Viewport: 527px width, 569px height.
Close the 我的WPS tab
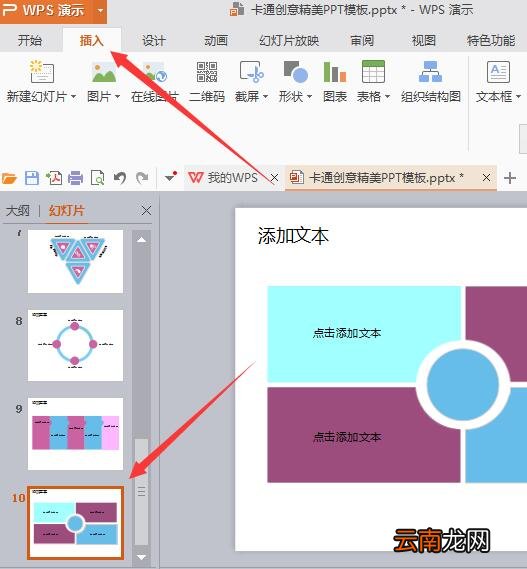274,178
